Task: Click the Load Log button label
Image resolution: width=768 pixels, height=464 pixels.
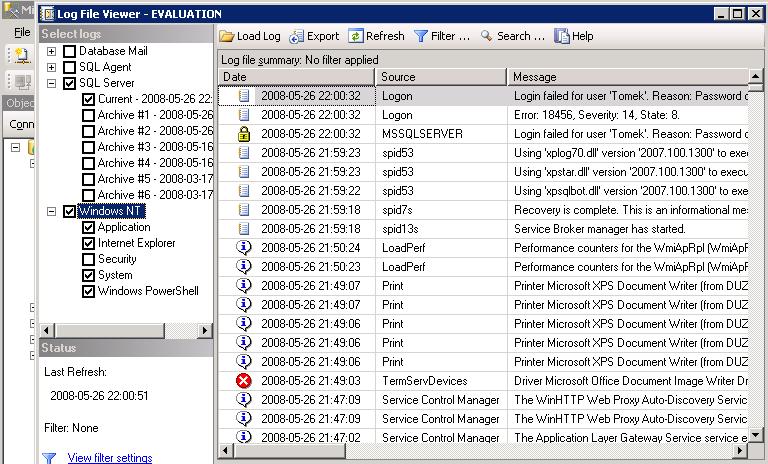Action: click(259, 36)
